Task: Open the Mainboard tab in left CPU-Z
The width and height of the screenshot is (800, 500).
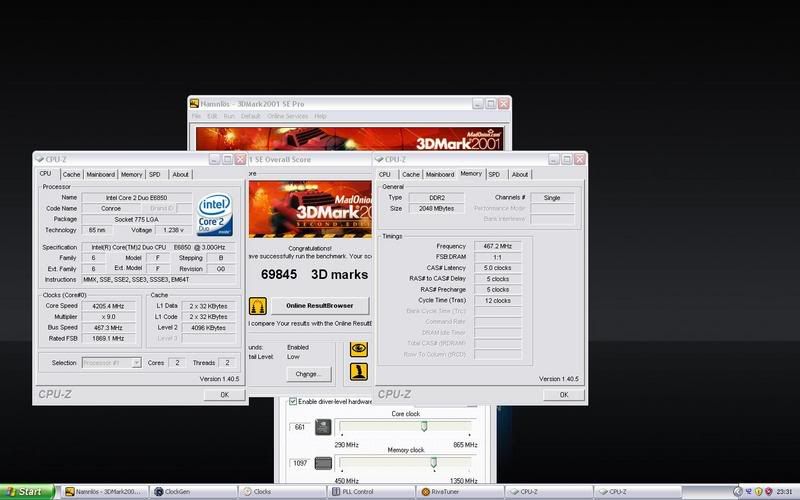Action: (101, 174)
